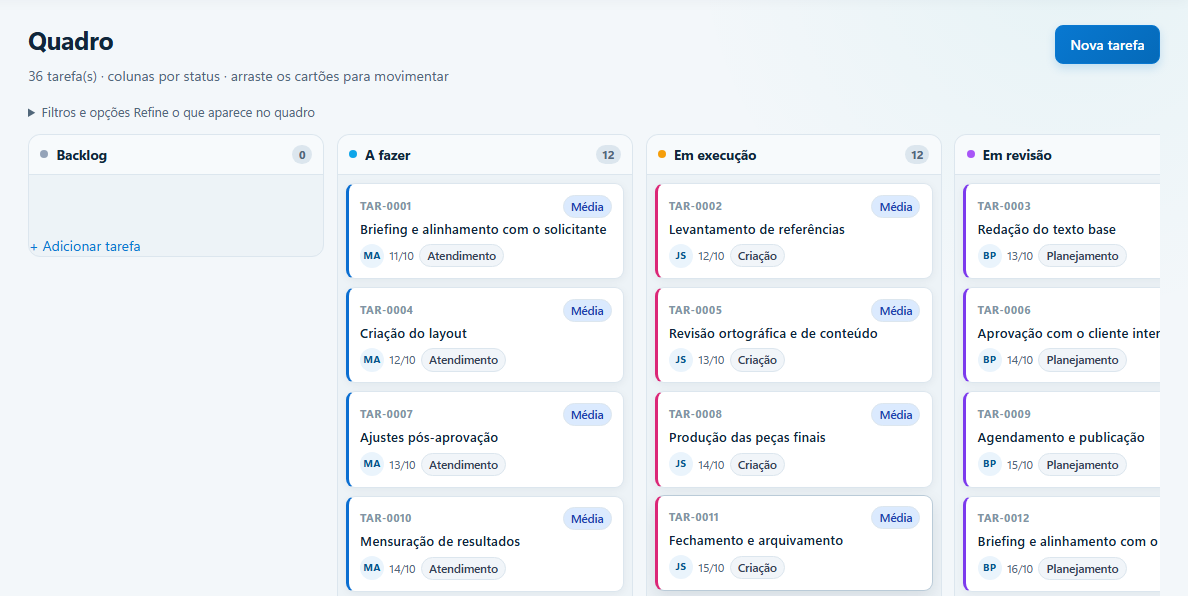The width and height of the screenshot is (1188, 596).
Task: Click the 11/10 due date on TAR-0001
Action: pyautogui.click(x=401, y=256)
